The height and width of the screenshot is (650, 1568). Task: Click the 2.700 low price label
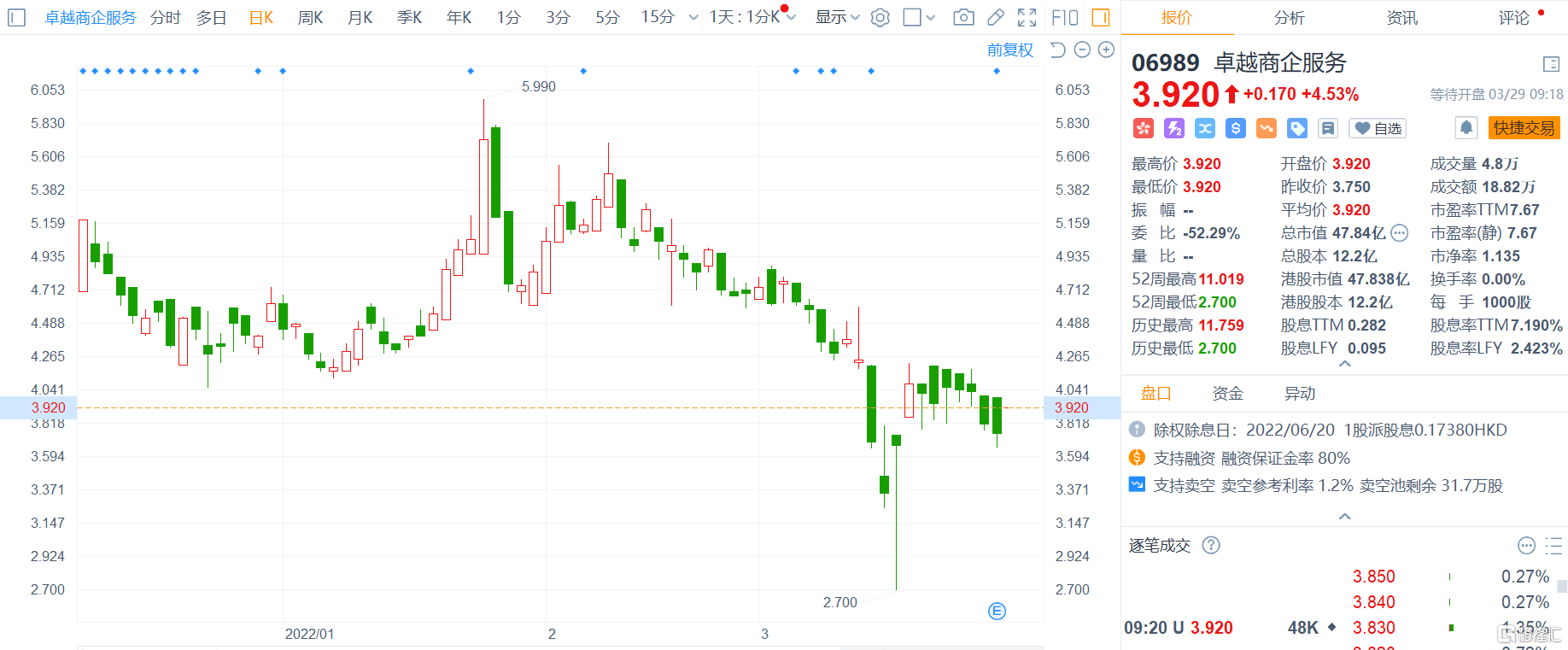coord(840,602)
